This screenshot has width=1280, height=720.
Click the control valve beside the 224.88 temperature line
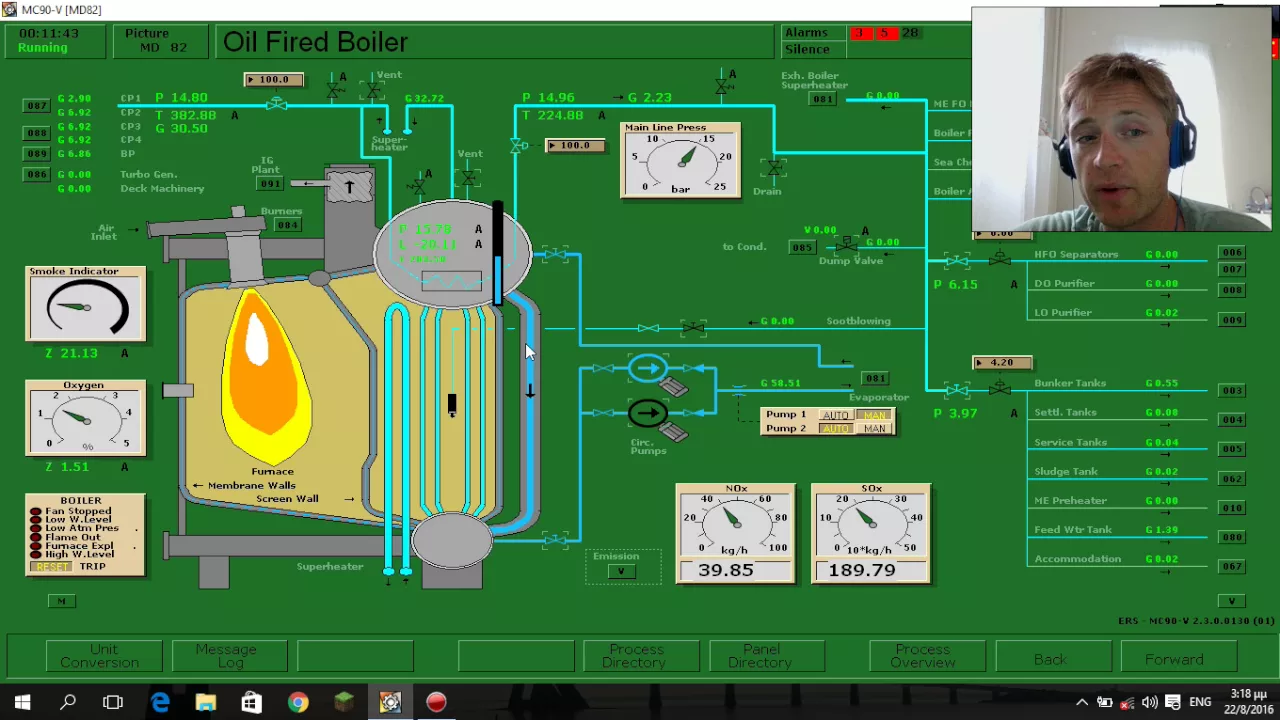(518, 146)
